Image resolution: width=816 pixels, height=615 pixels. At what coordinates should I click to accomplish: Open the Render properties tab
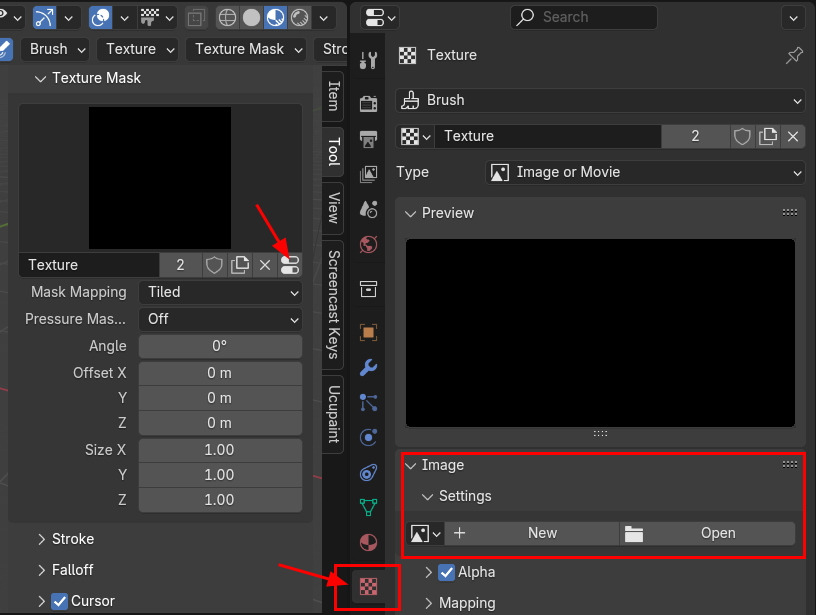[x=368, y=104]
